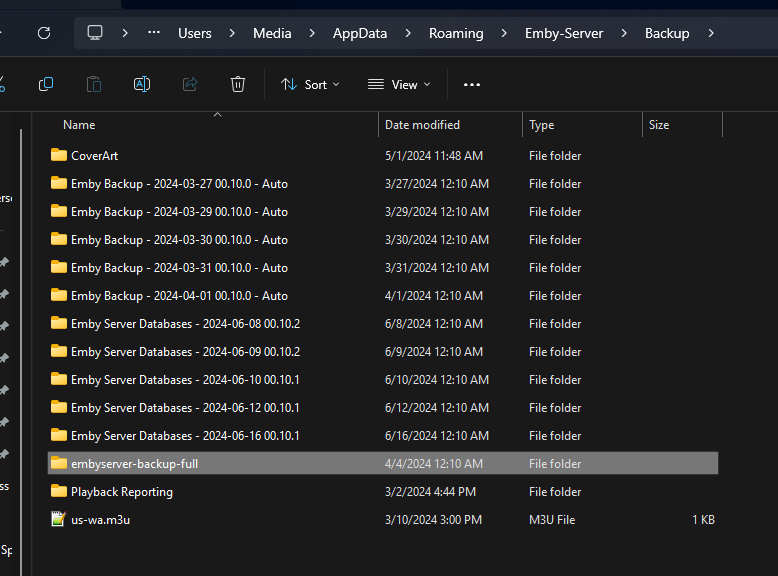Show hidden breadcrumb path via ellipsis
Image resolution: width=778 pixels, height=576 pixels.
[153, 33]
